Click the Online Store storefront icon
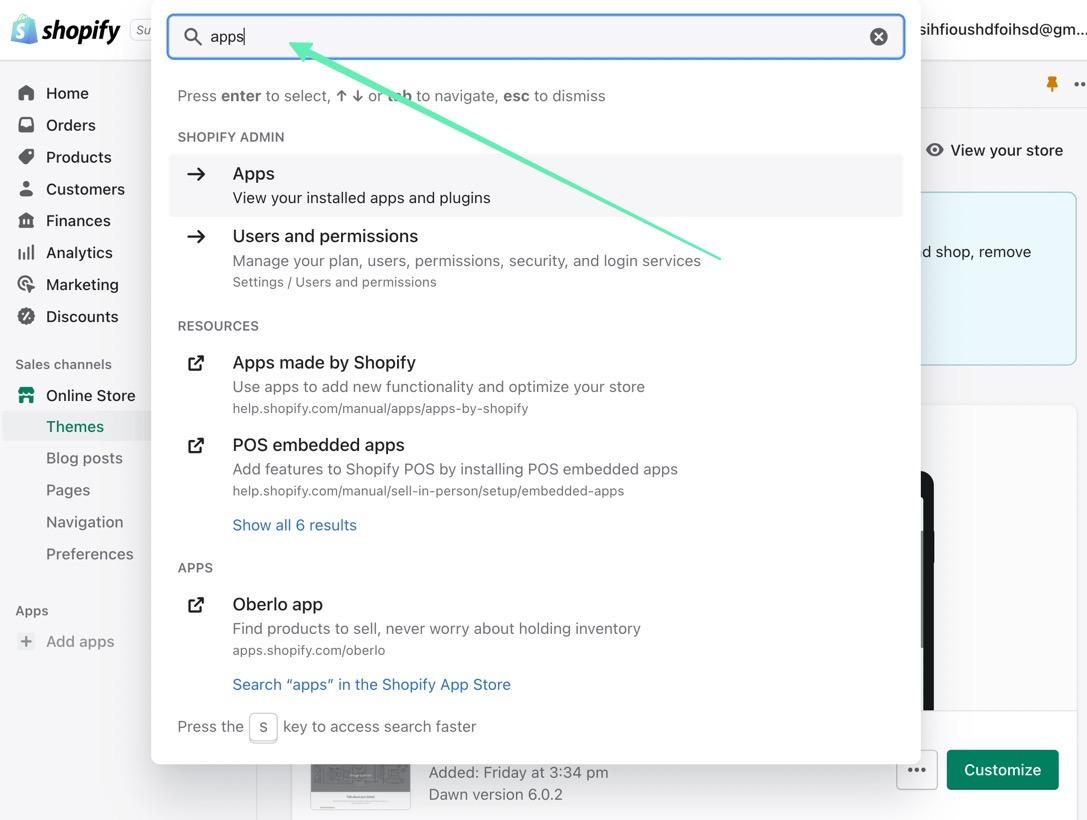Image resolution: width=1087 pixels, height=820 pixels. (x=26, y=395)
